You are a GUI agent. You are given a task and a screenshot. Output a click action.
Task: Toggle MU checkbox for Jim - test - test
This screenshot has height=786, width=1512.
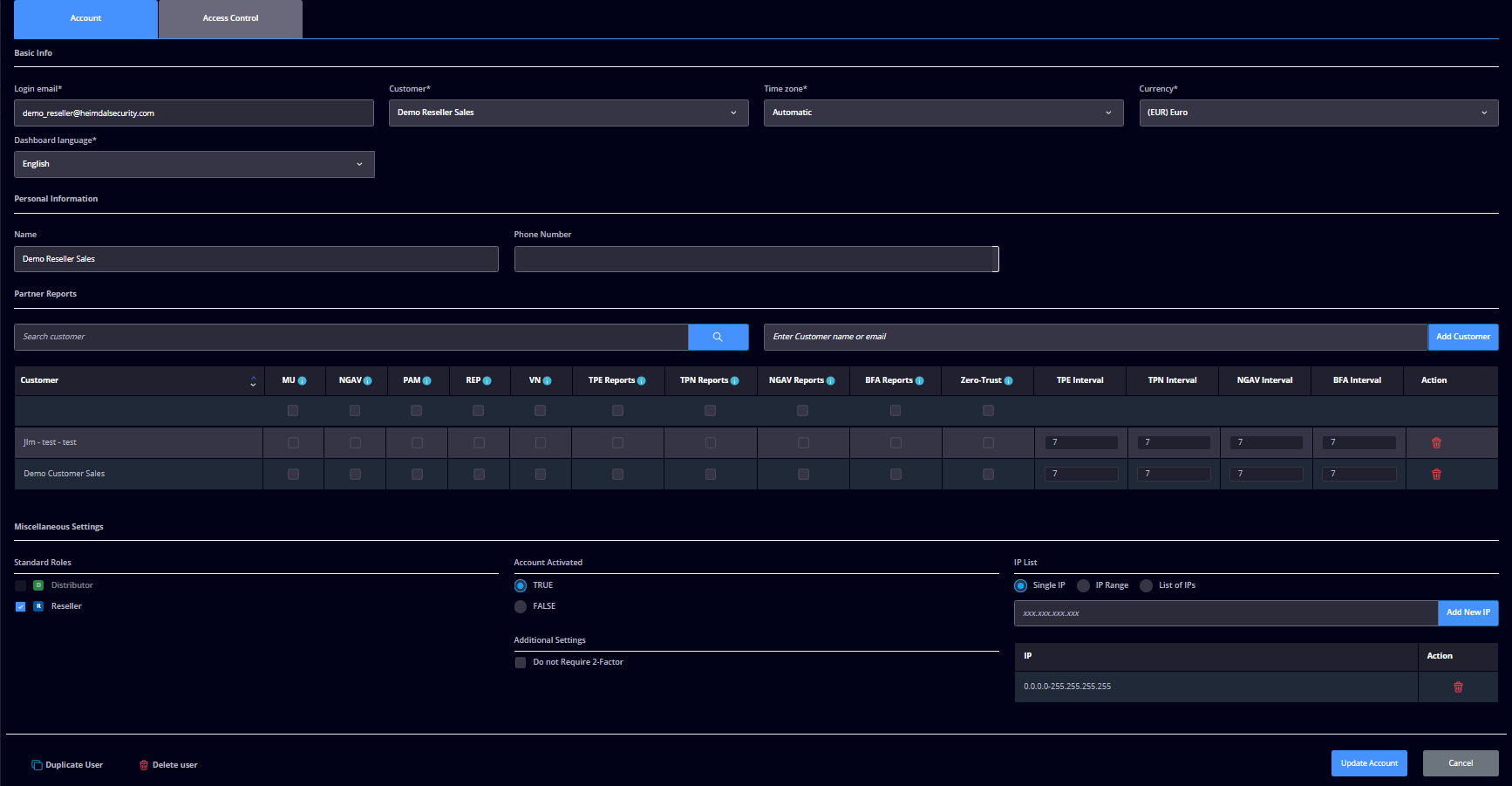[293, 443]
